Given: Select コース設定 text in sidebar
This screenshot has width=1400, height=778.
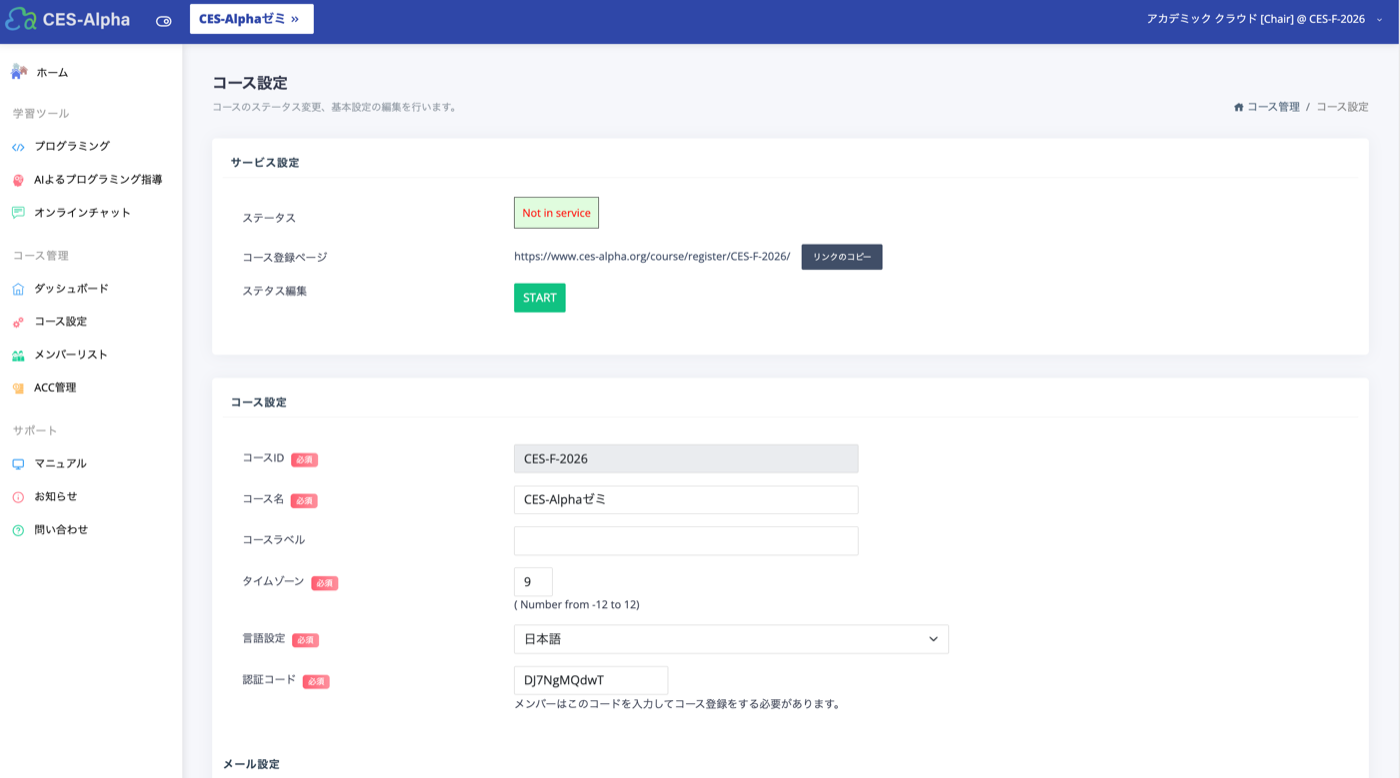Looking at the screenshot, I should pos(60,321).
